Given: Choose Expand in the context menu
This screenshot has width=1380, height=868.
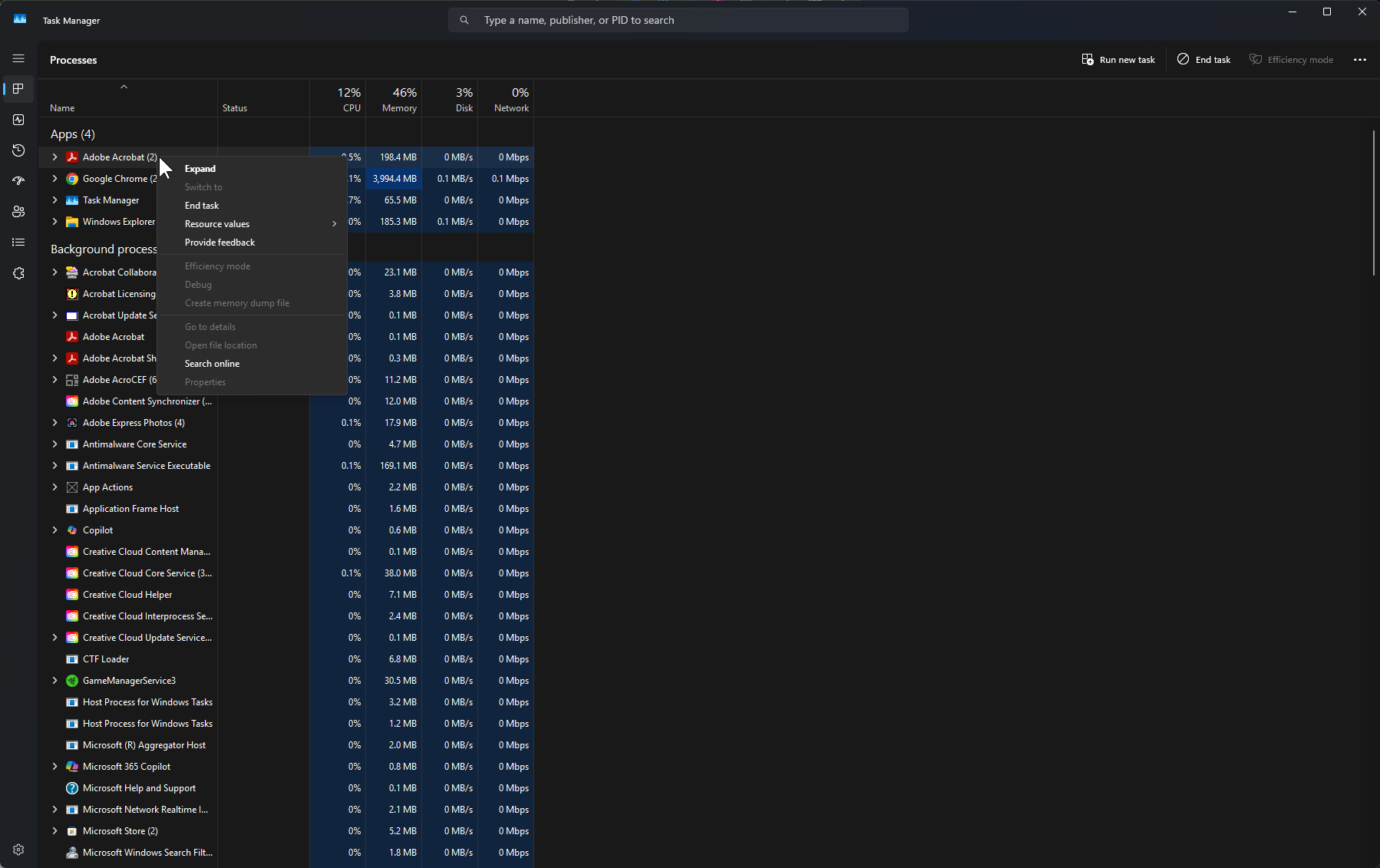Looking at the screenshot, I should (252, 169).
